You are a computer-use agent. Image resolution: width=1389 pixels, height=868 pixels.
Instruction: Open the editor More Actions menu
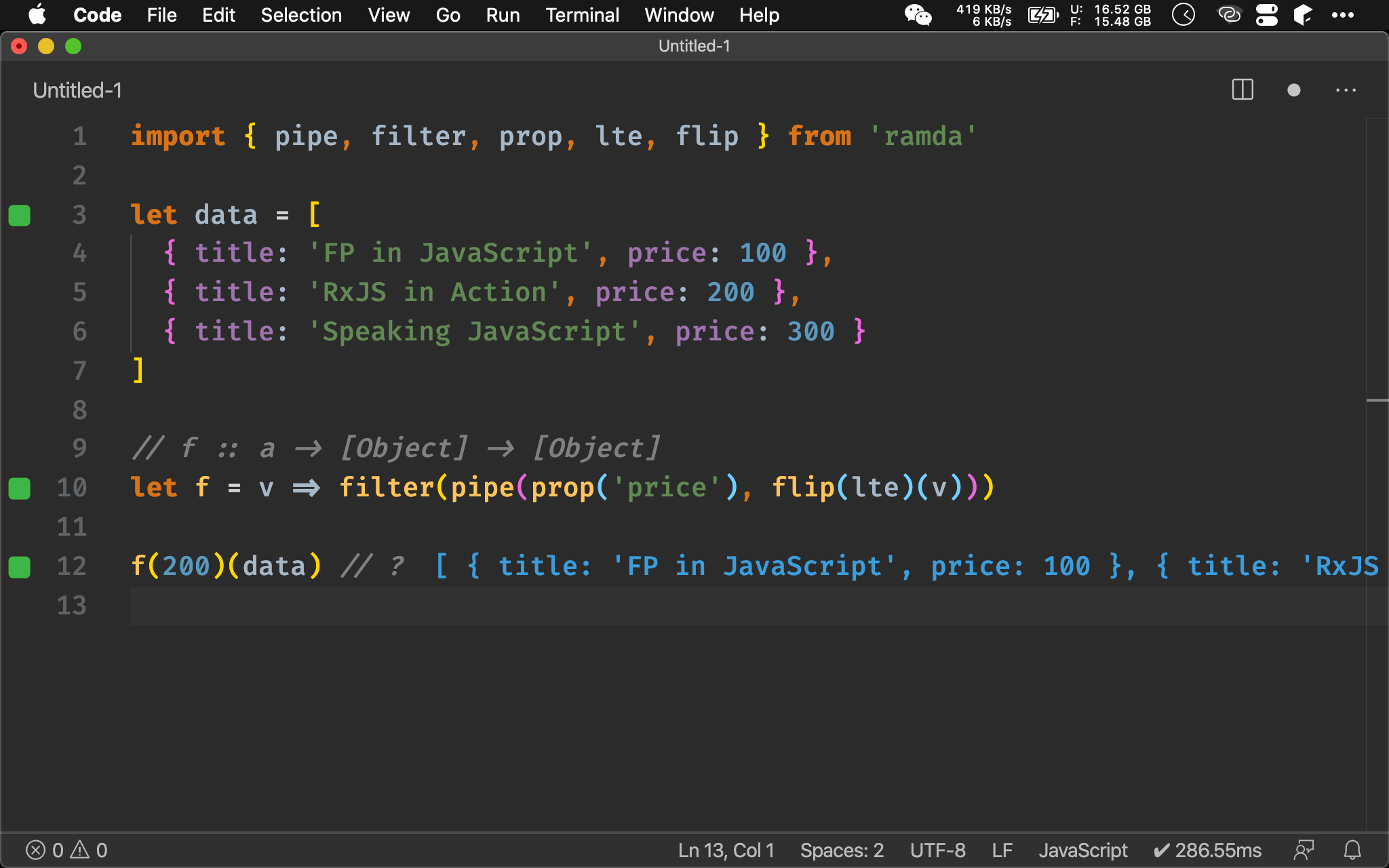(x=1346, y=90)
